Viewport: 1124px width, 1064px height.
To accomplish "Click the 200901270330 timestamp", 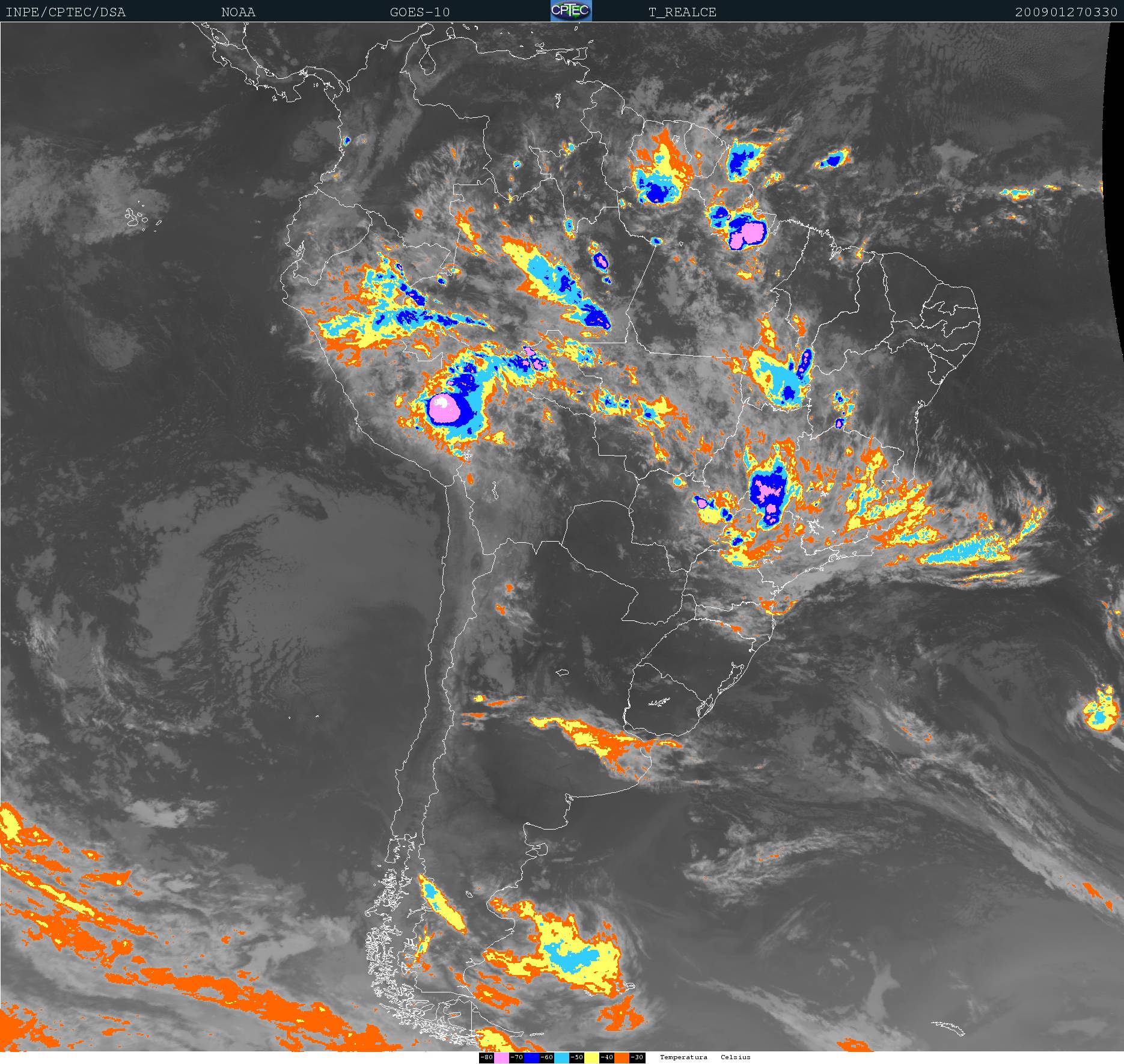I will tap(1066, 12).
